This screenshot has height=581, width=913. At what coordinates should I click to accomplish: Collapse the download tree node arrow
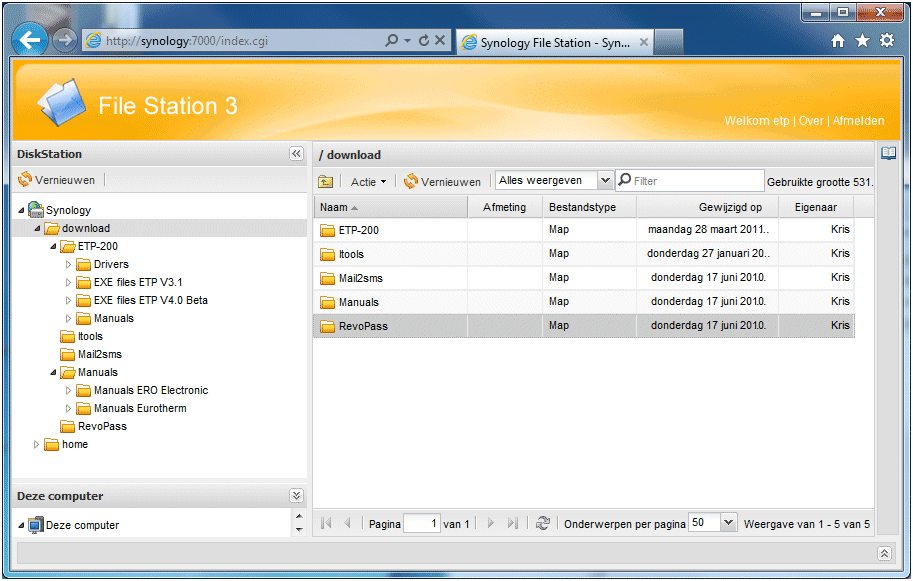[37, 228]
